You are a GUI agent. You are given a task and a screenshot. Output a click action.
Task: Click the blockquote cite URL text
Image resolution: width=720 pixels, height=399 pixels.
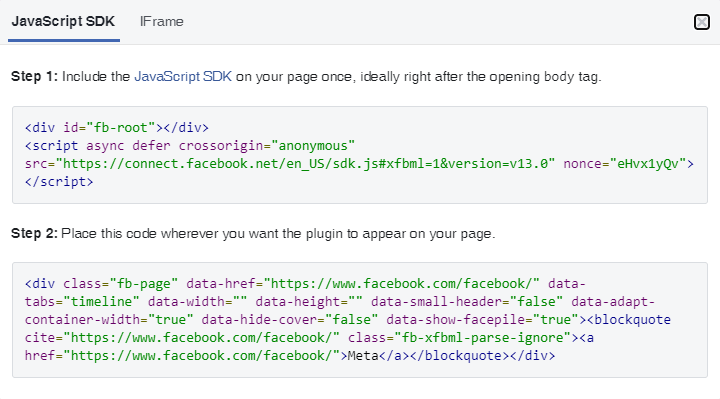201,337
